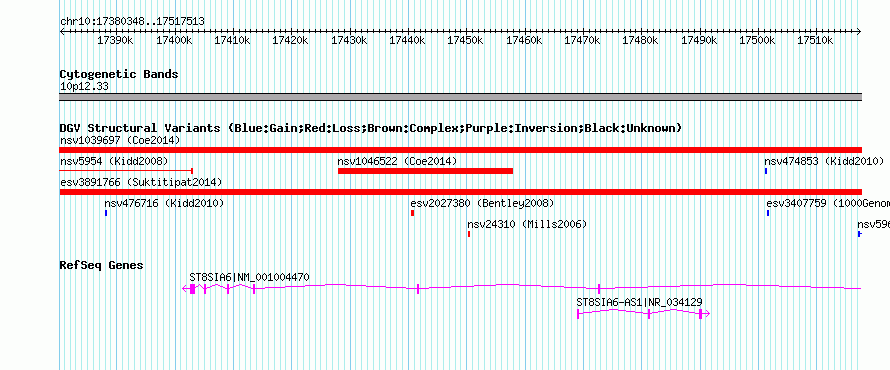Click the 17400k ruler tick label

(174, 40)
